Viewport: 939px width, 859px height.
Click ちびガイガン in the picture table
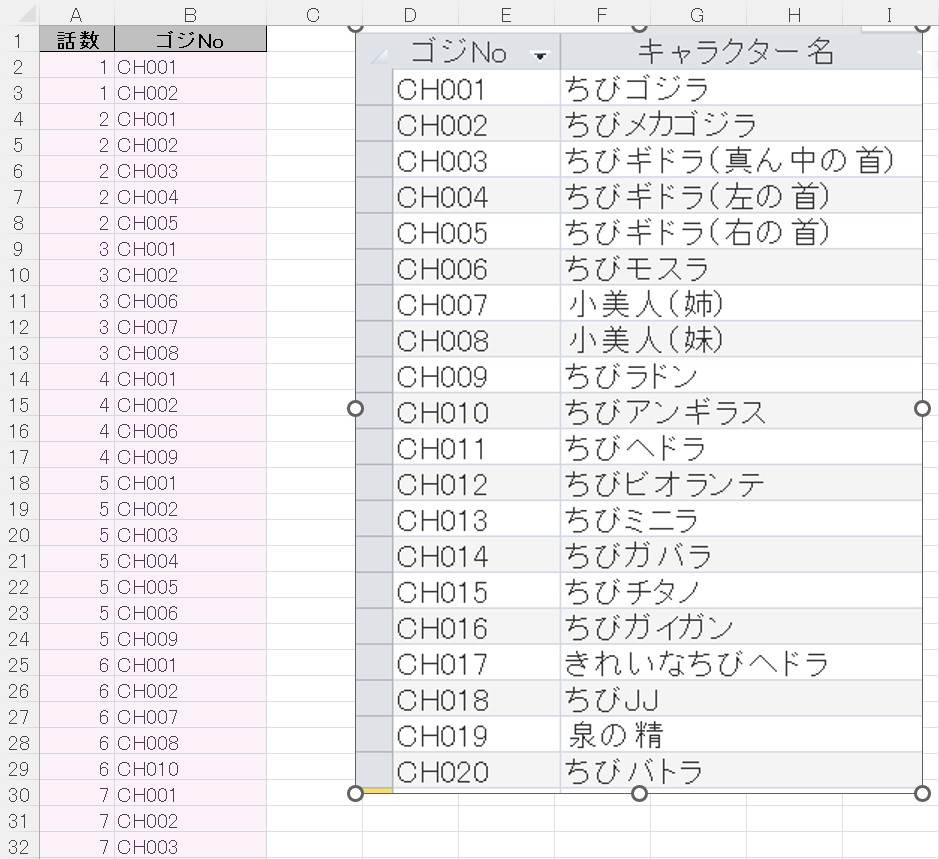click(649, 628)
